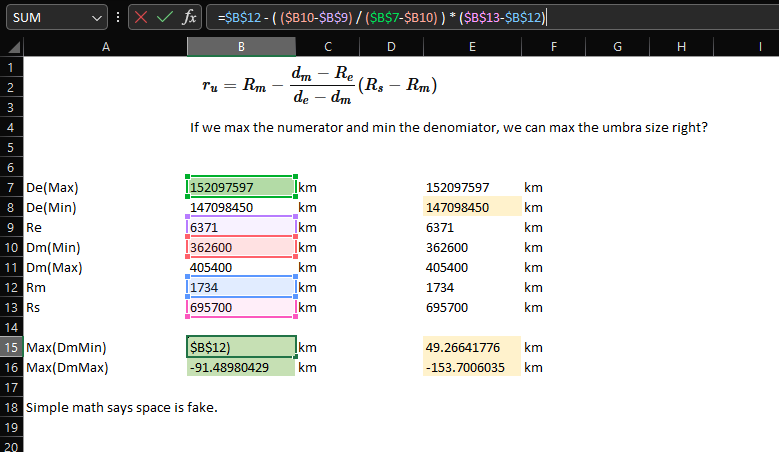Click the three-dot handle beside the Name Box
779x452 pixels.
click(119, 17)
